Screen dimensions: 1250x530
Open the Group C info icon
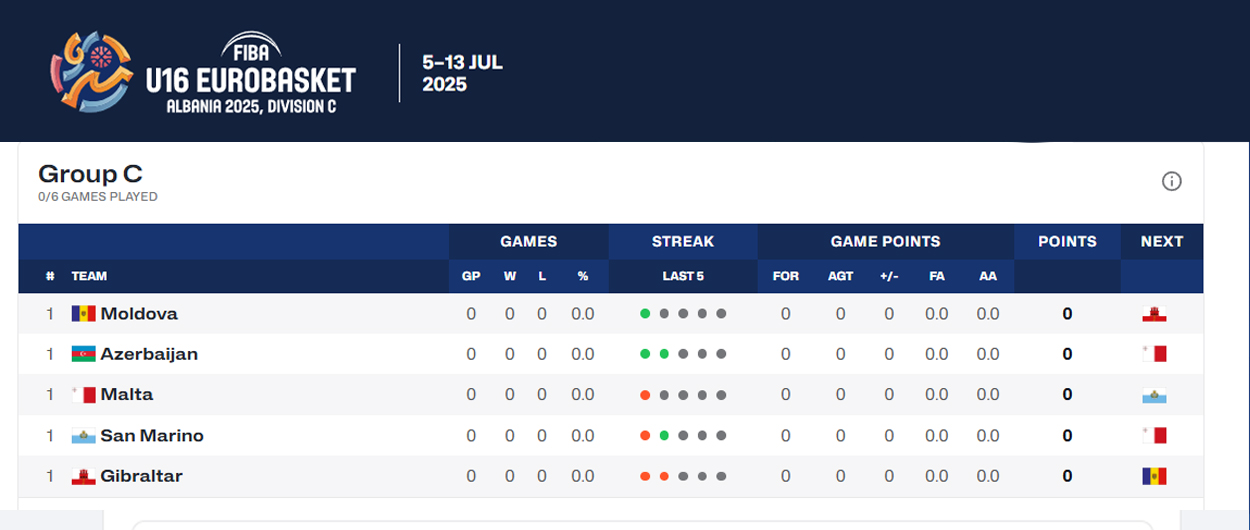1171,181
